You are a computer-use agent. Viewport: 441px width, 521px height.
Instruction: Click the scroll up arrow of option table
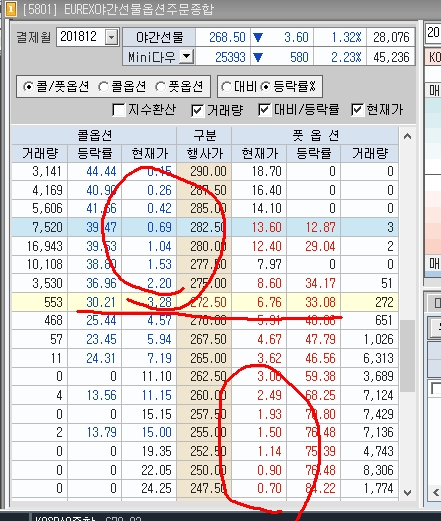tap(407, 136)
